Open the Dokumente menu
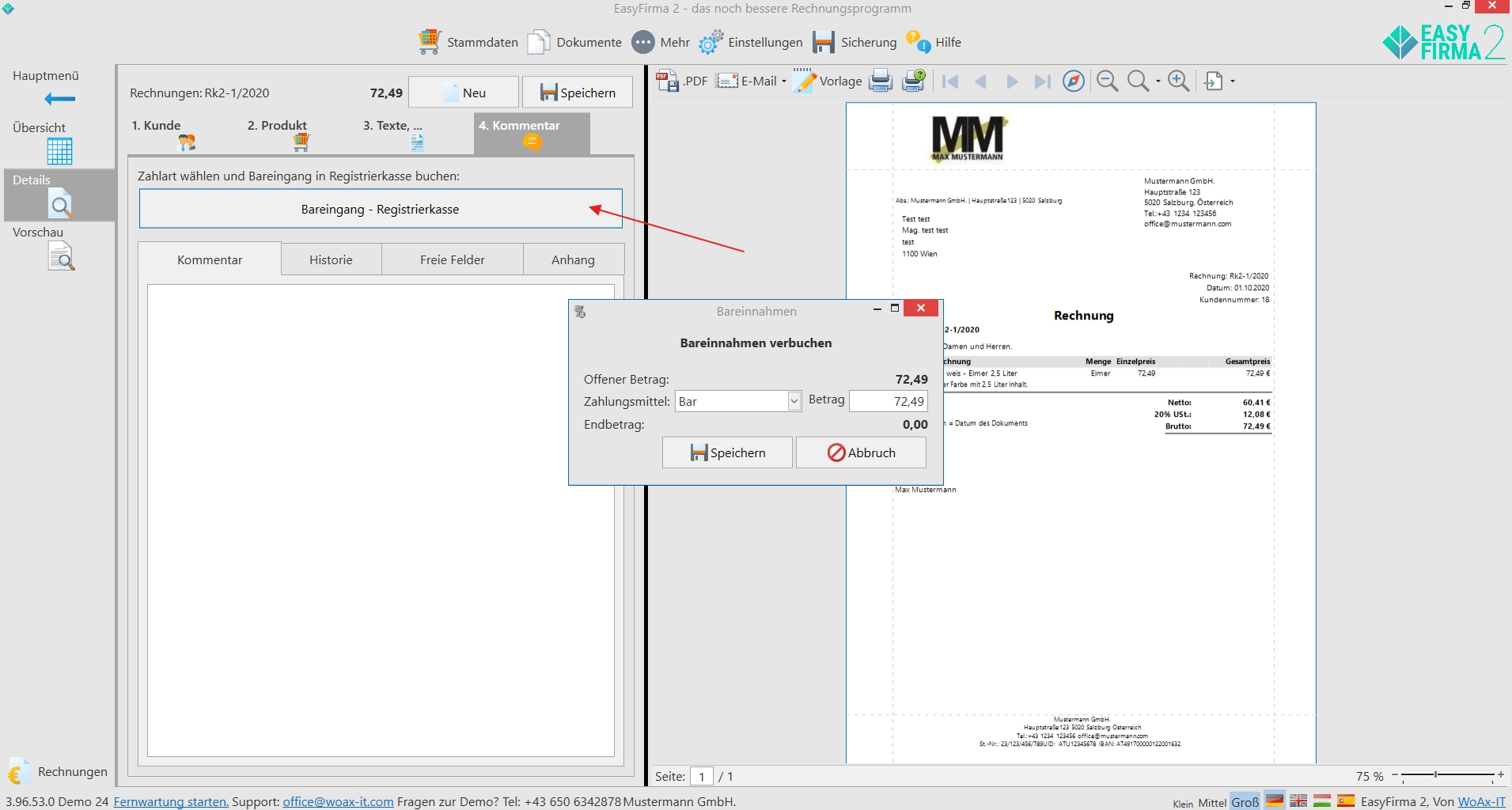1512x810 pixels. [574, 43]
